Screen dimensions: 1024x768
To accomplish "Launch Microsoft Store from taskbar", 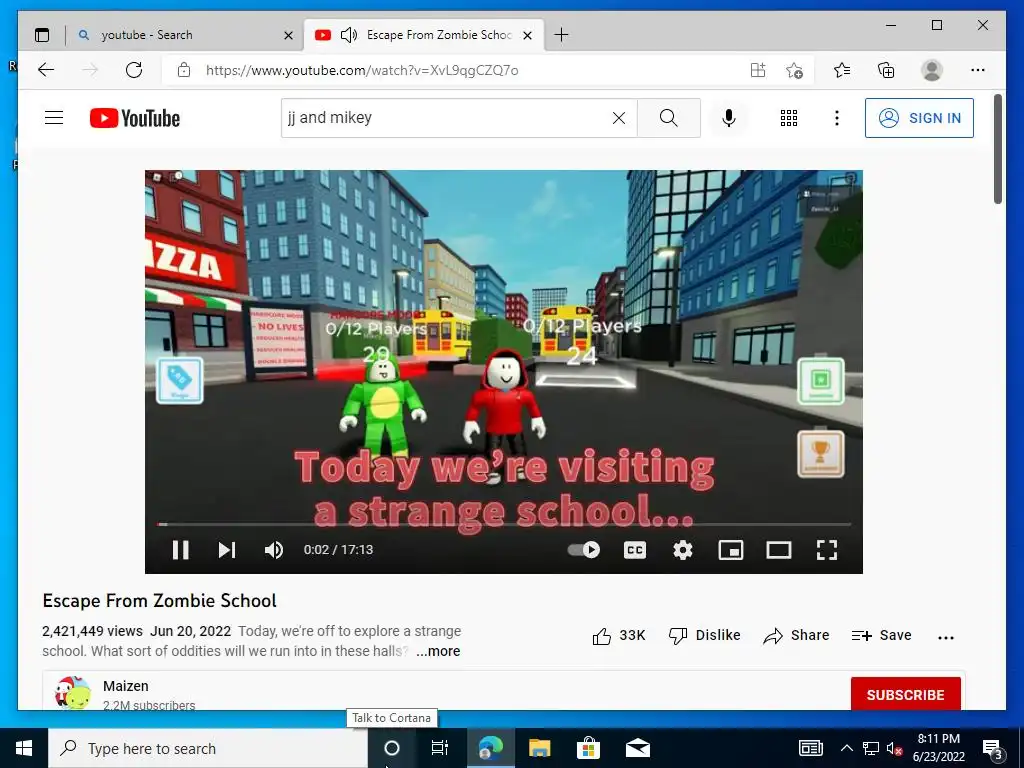I will tap(588, 748).
